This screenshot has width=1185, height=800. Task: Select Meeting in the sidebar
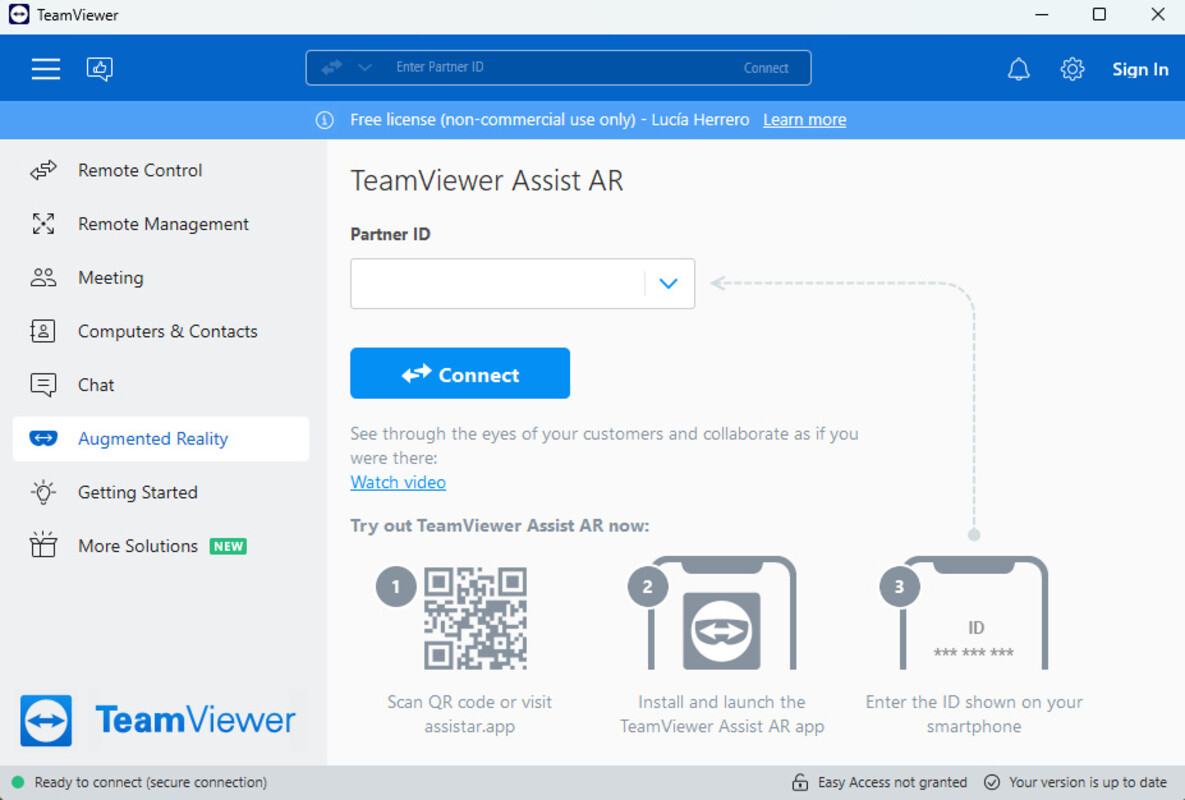[110, 278]
